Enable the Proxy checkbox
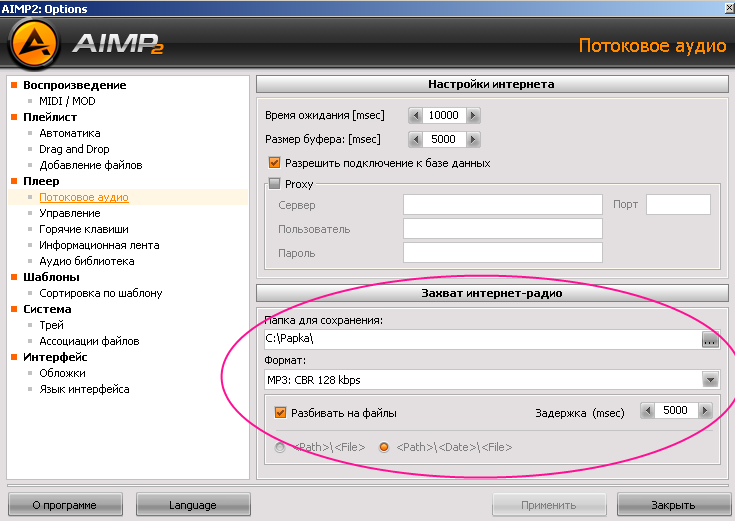The width and height of the screenshot is (735, 521). pyautogui.click(x=274, y=183)
